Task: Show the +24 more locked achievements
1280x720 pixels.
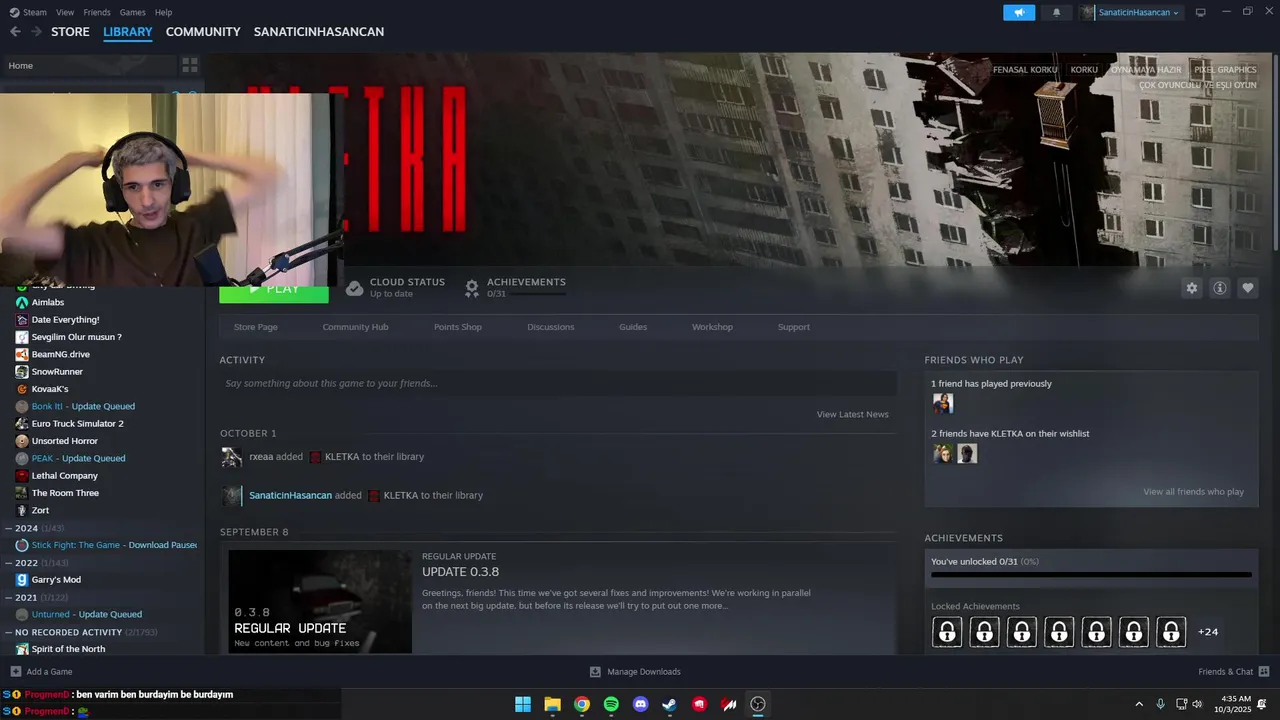Action: tap(1208, 632)
